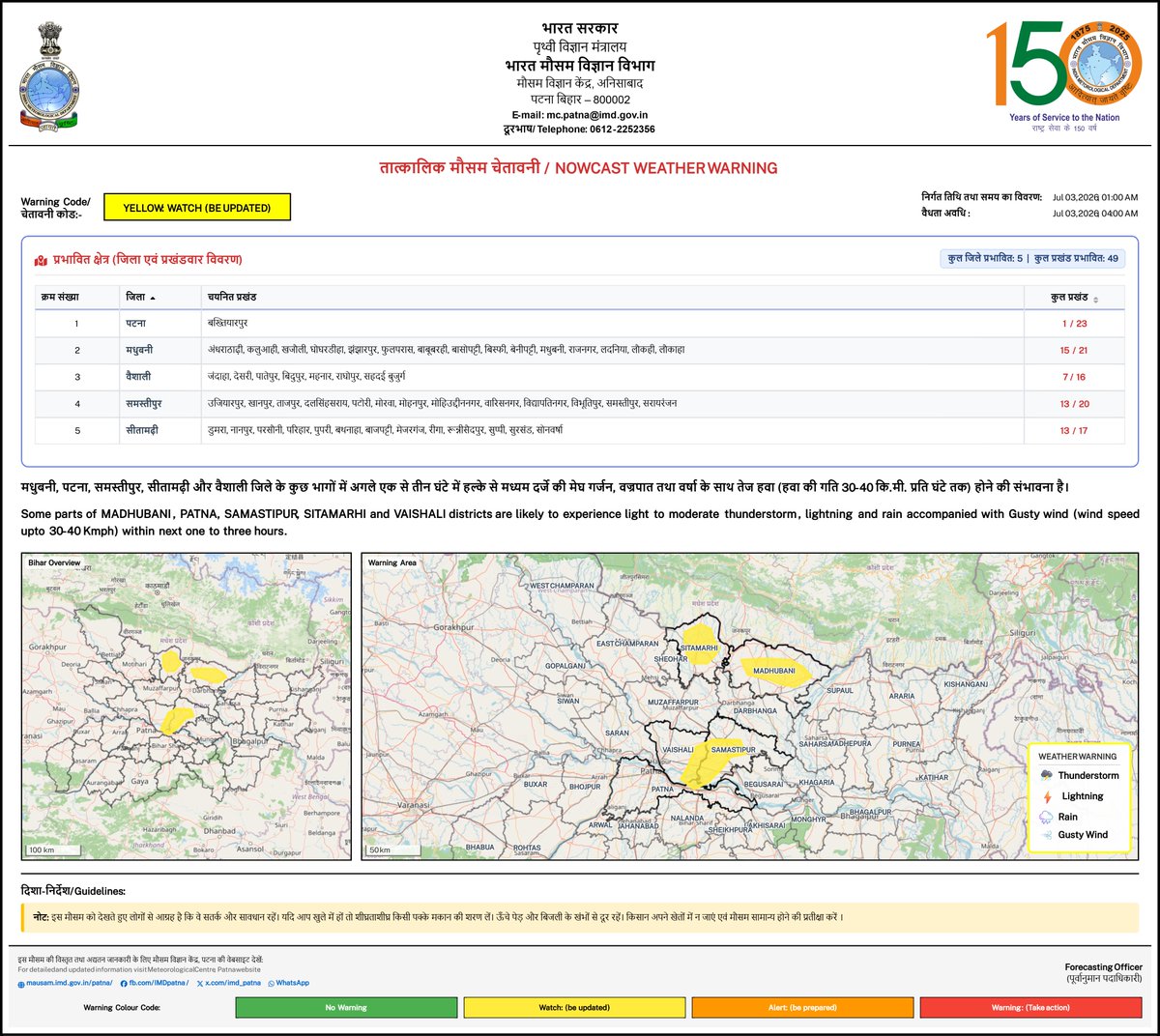Sort by the कुल प्रखंड column arrows
The height and width of the screenshot is (1036, 1160).
click(x=1095, y=299)
